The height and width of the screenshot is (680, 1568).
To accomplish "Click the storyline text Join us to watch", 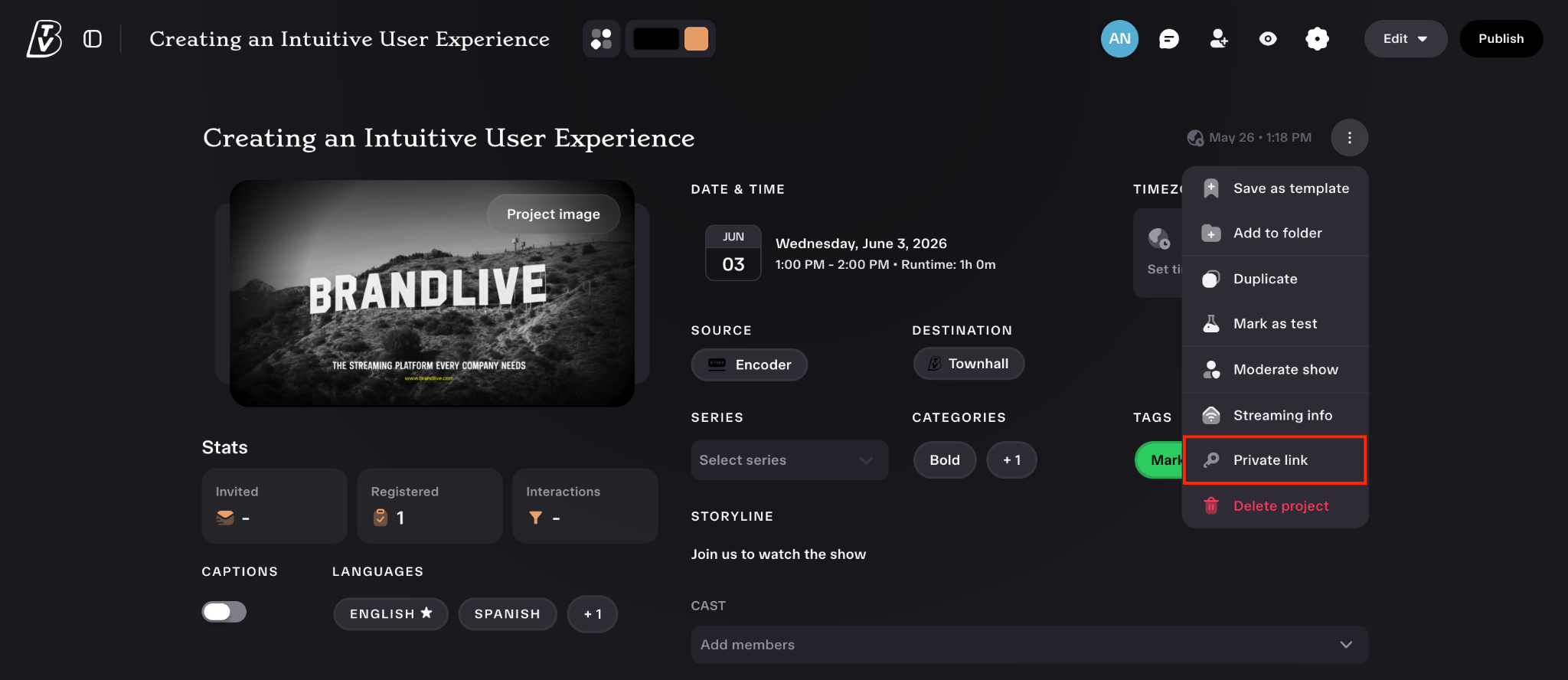I will click(779, 554).
